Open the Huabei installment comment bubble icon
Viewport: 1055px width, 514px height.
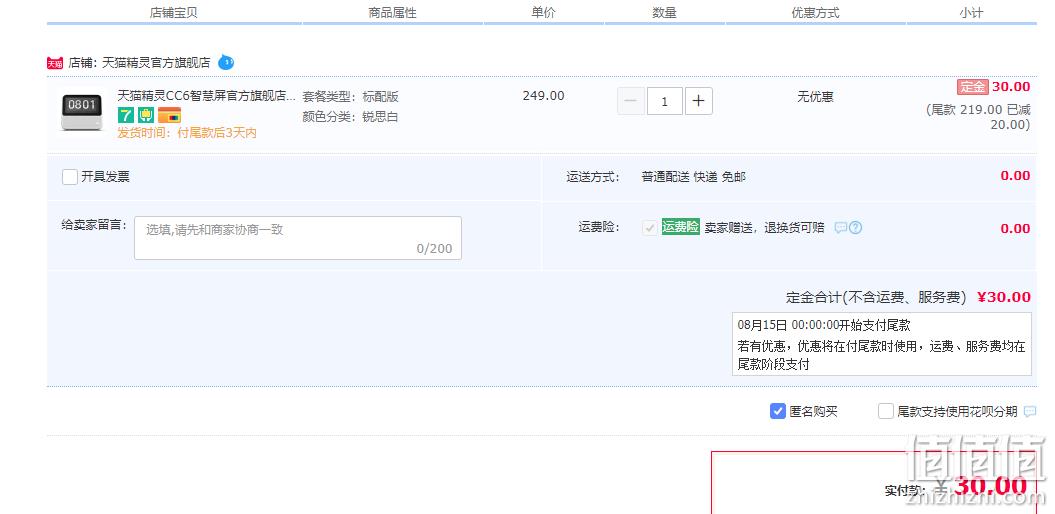click(x=1030, y=412)
